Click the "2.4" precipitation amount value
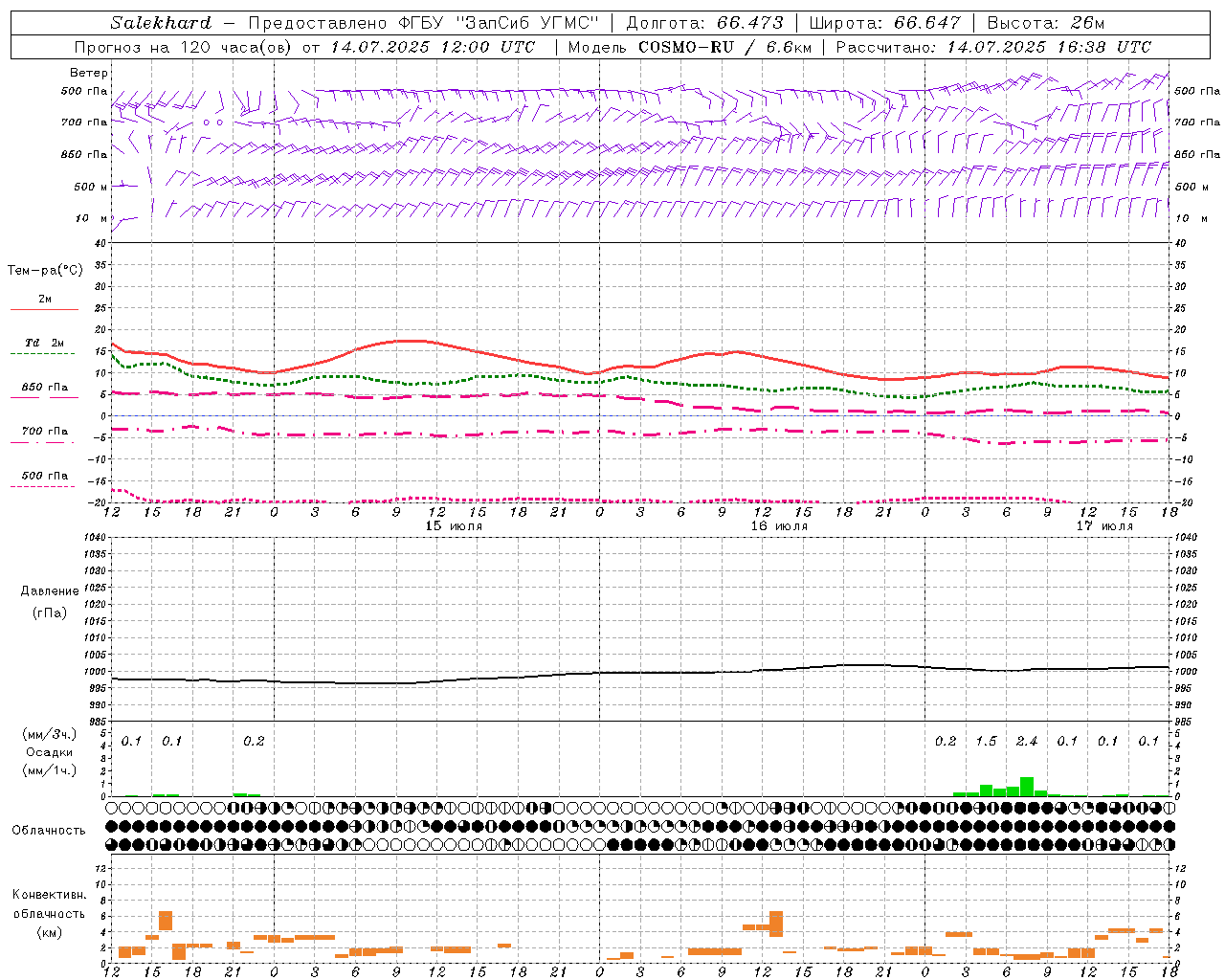This screenshot has height=980, width=1225. click(1027, 742)
